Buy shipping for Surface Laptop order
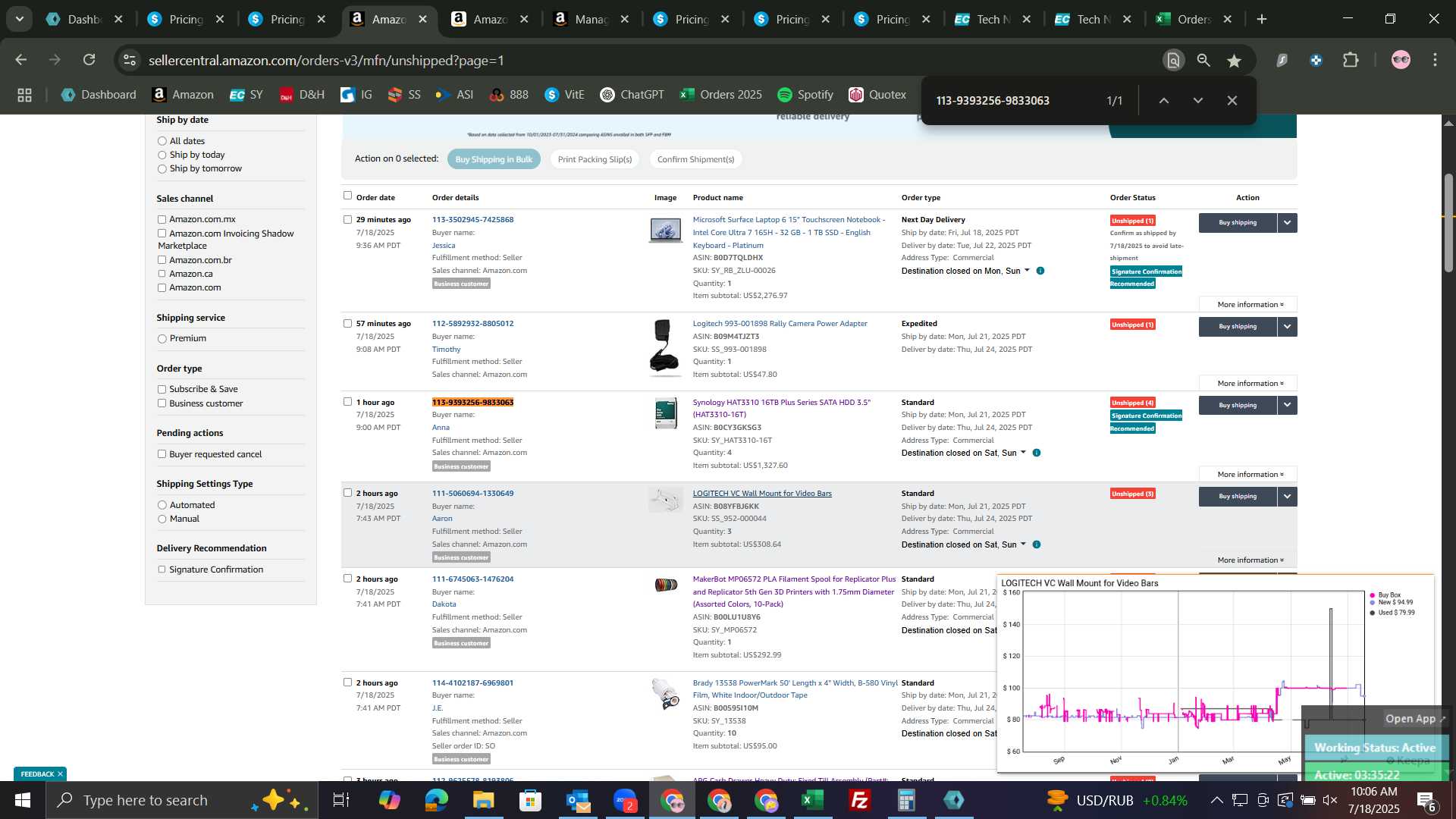The width and height of the screenshot is (1456, 819). [x=1238, y=223]
